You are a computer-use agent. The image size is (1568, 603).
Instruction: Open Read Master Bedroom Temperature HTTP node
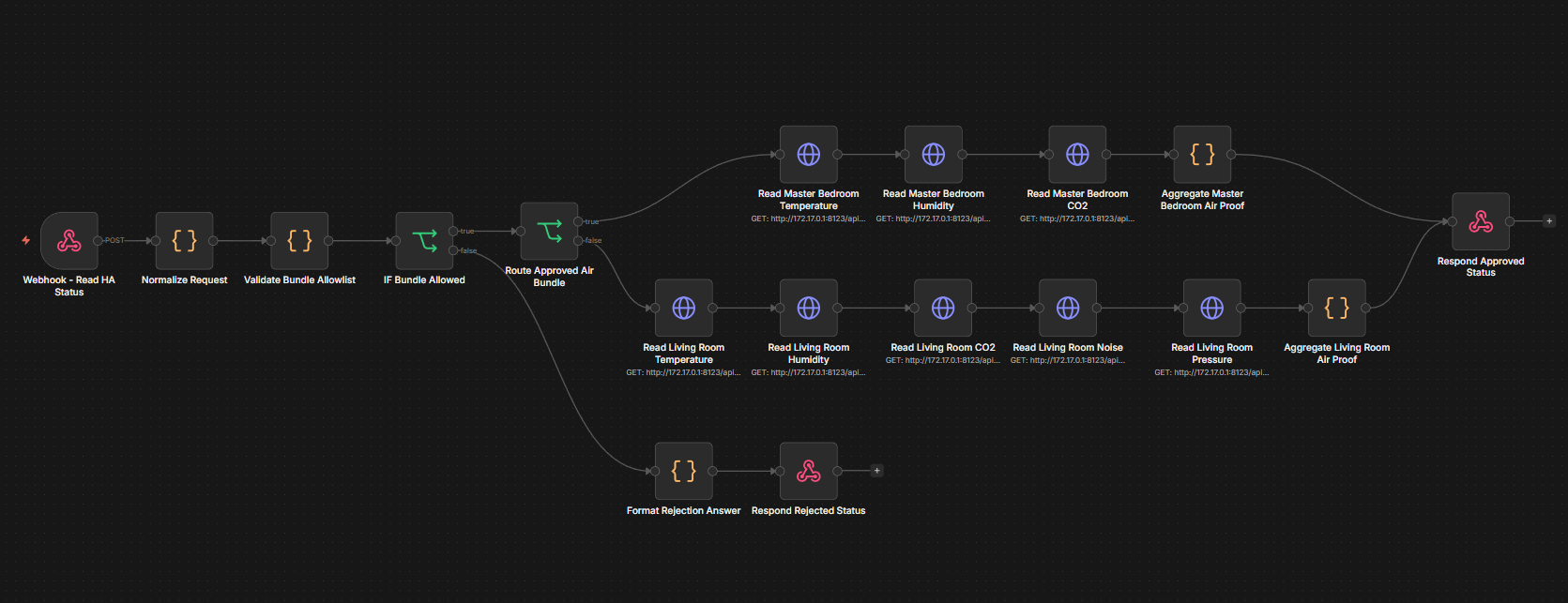point(809,155)
